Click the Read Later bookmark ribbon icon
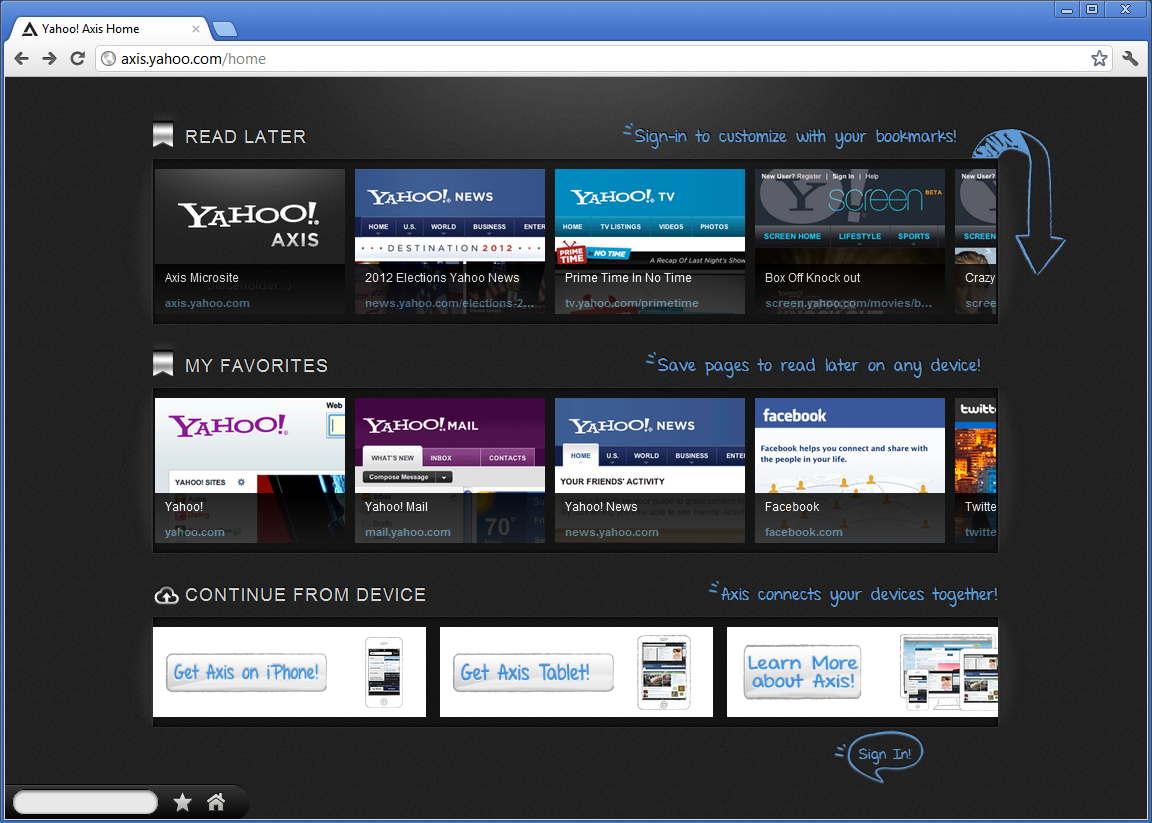Viewport: 1152px width, 823px height. click(163, 136)
